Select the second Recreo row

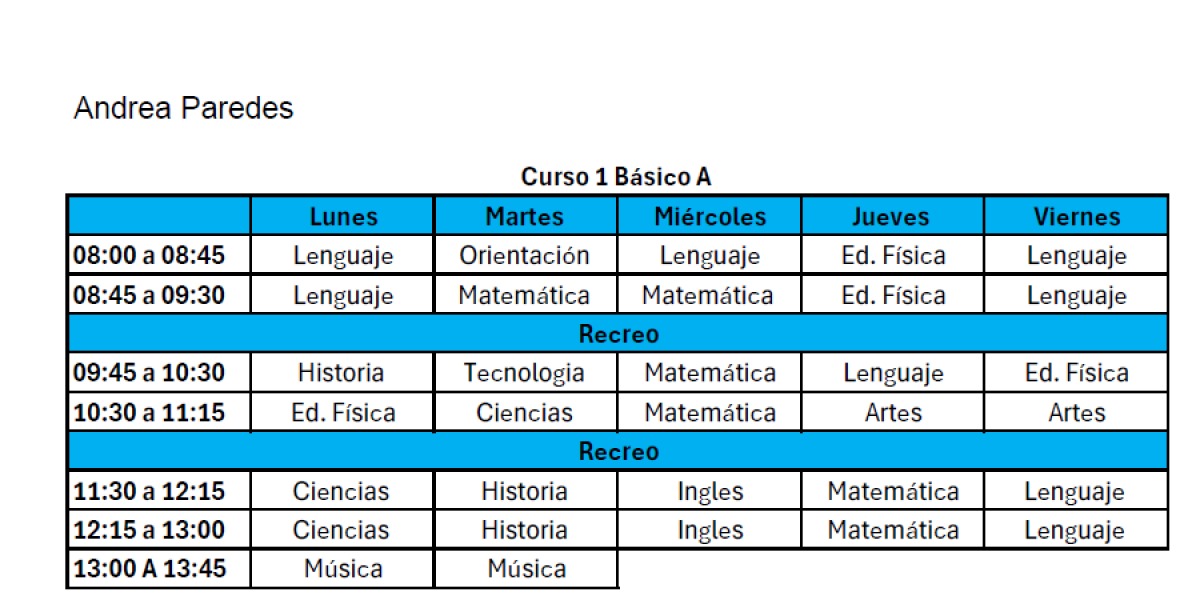617,451
